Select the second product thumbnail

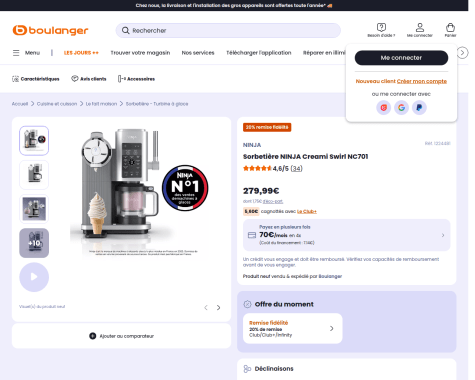pyautogui.click(x=34, y=175)
